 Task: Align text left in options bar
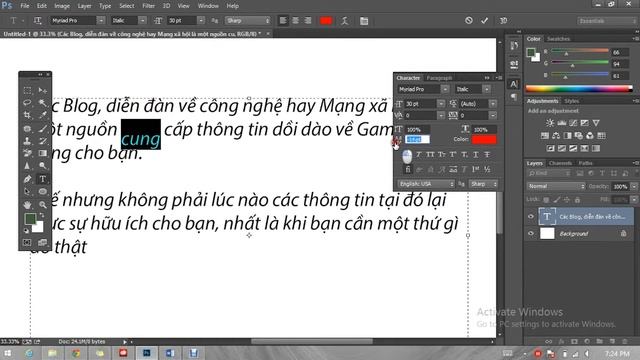pos(283,20)
